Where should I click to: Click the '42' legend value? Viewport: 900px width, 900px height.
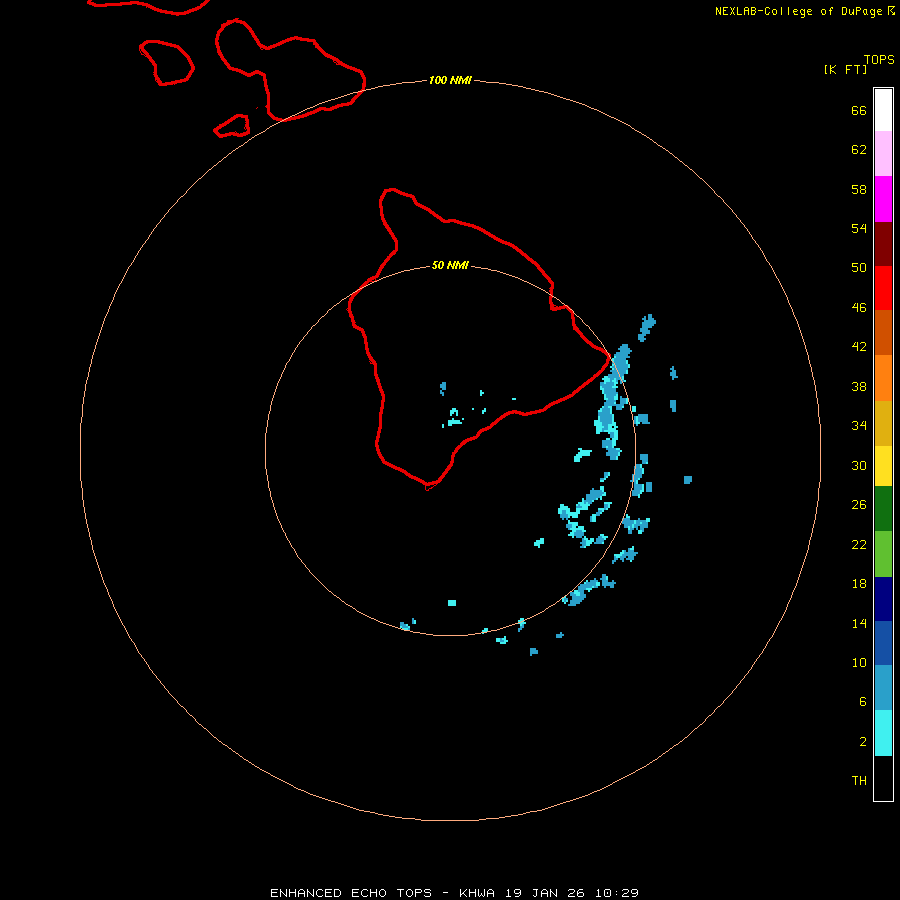coord(859,347)
